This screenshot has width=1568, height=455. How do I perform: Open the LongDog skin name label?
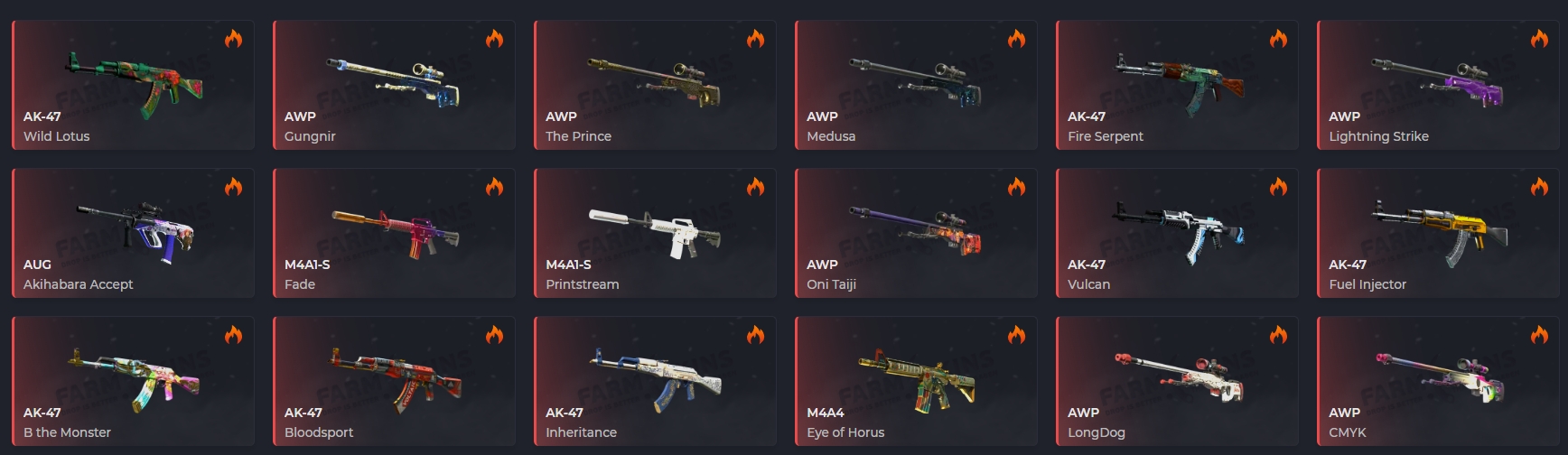pos(1096,432)
